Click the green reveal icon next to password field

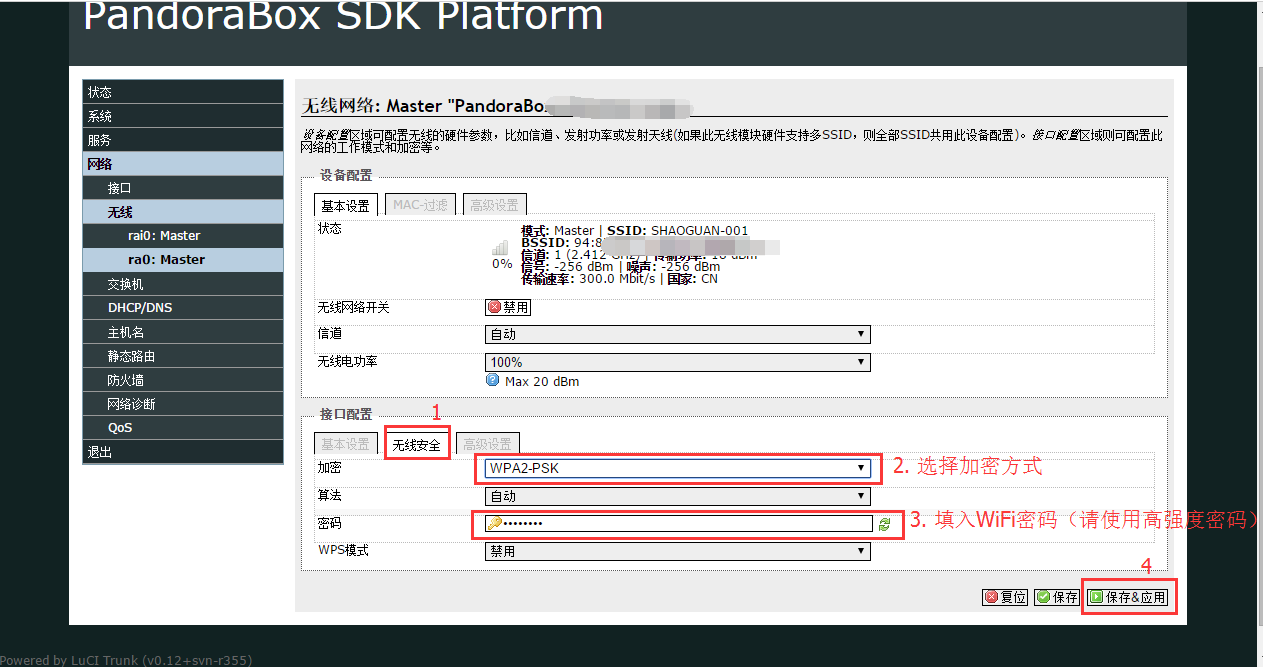[x=884, y=524]
